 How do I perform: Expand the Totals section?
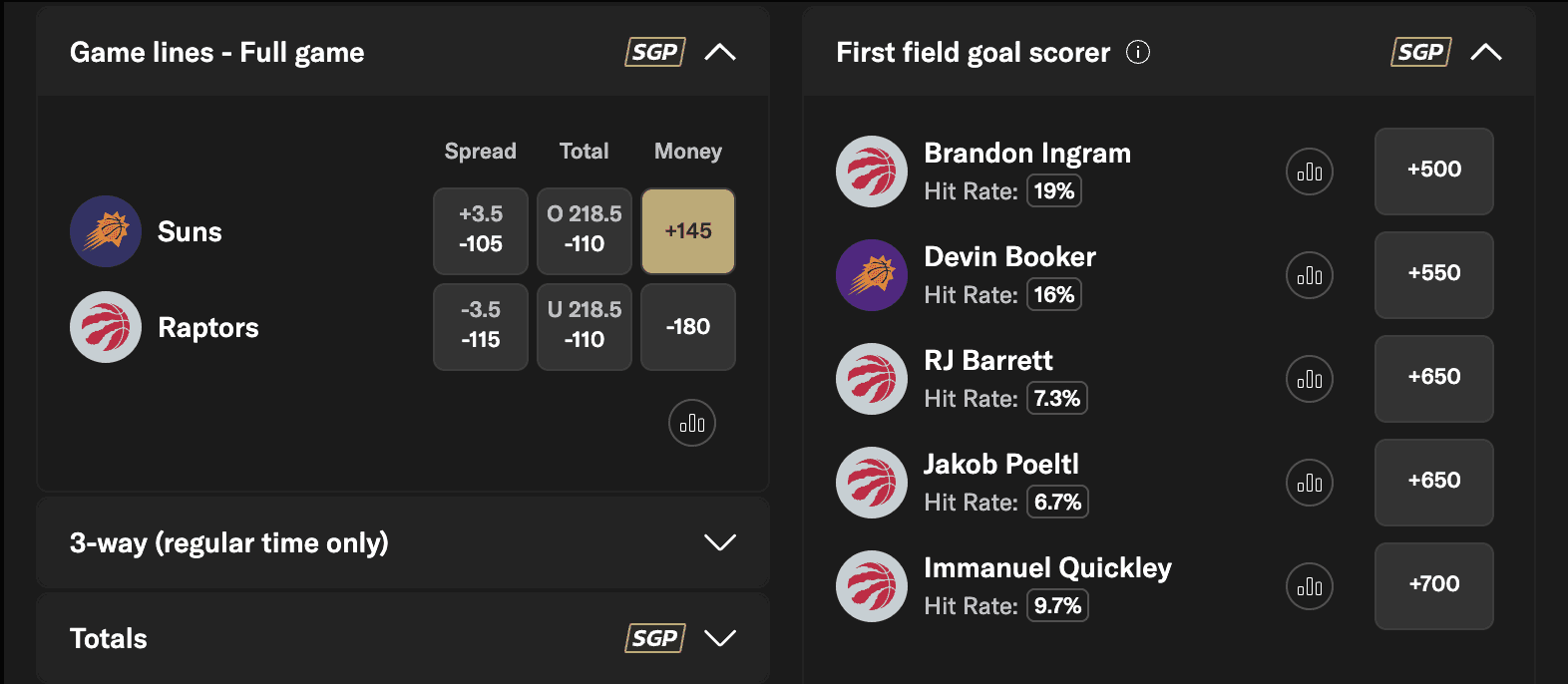[721, 638]
